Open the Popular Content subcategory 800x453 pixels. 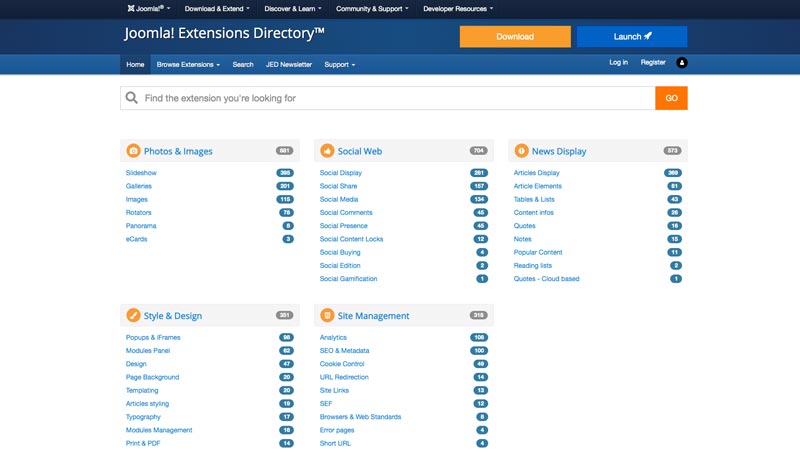tap(538, 253)
